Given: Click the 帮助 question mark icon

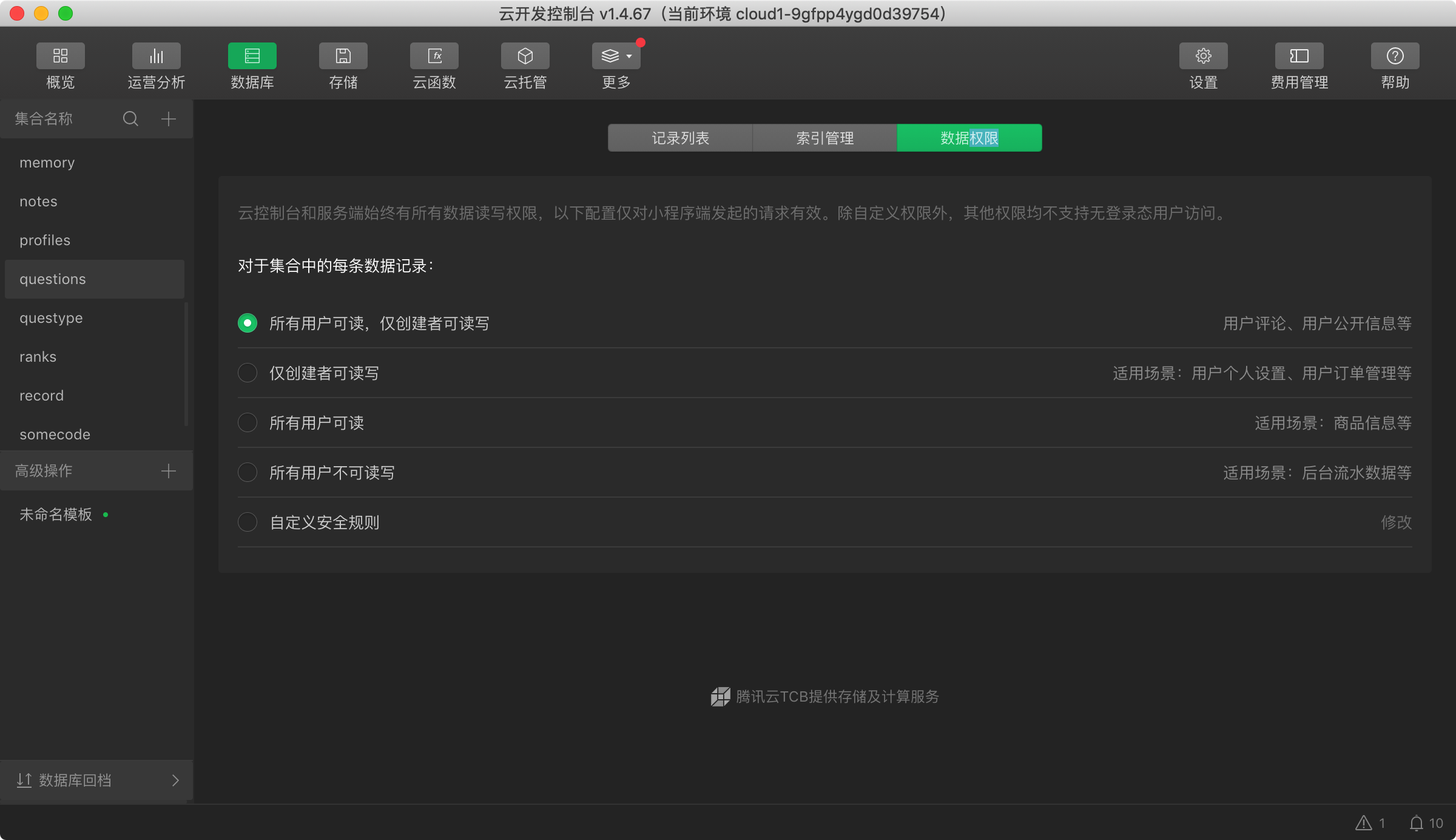Looking at the screenshot, I should point(1395,56).
